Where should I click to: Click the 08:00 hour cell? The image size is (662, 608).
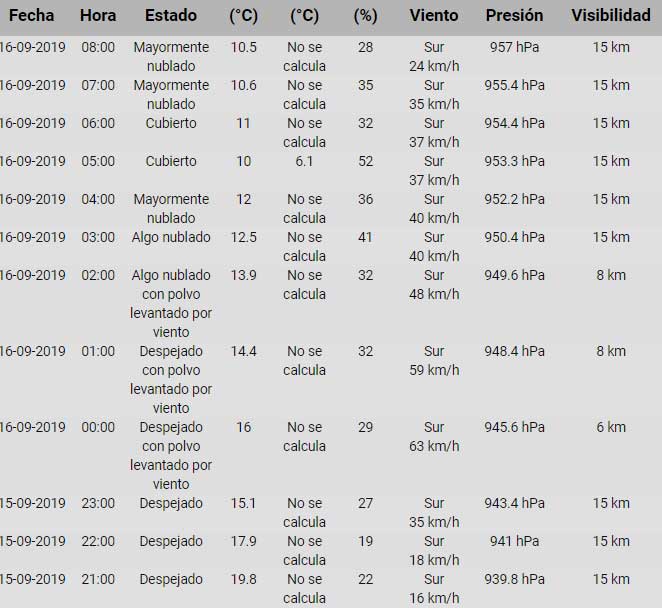click(x=98, y=48)
